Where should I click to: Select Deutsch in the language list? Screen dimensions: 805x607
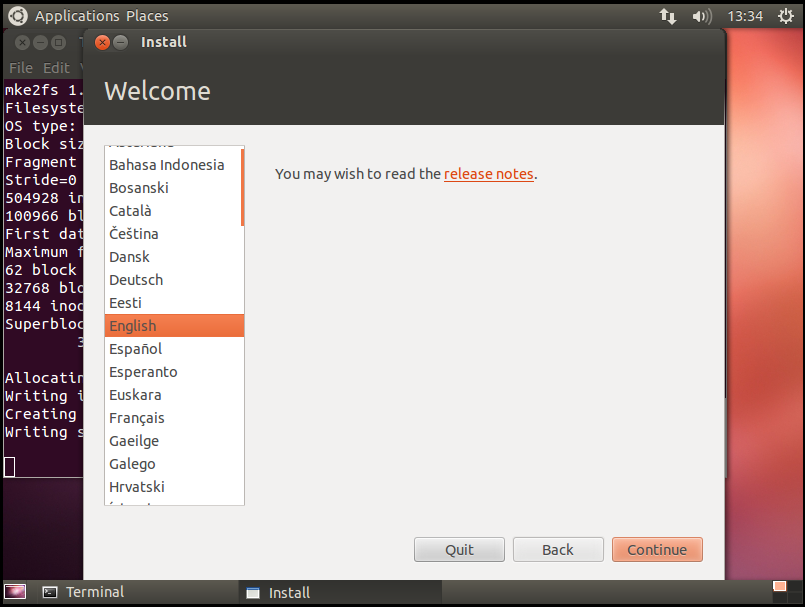[136, 280]
